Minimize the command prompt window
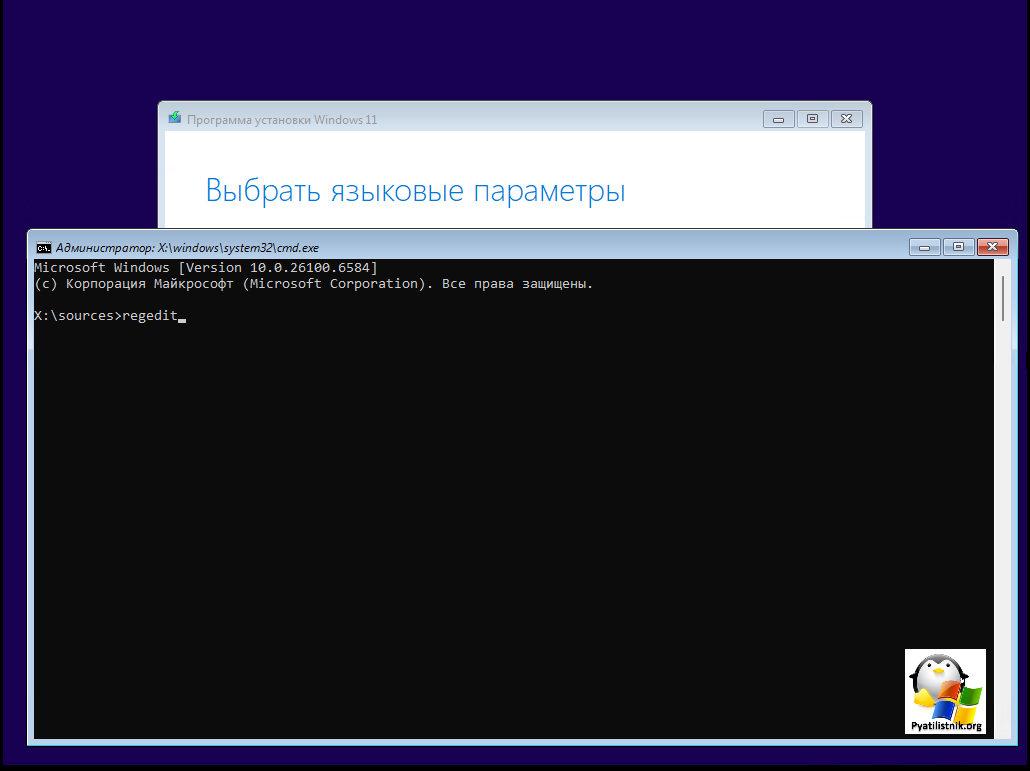Image resolution: width=1030 pixels, height=771 pixels. [924, 247]
